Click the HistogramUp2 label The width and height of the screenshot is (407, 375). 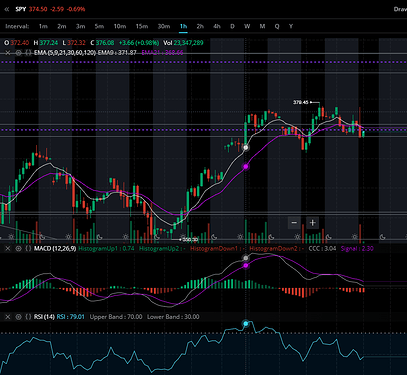pos(163,248)
